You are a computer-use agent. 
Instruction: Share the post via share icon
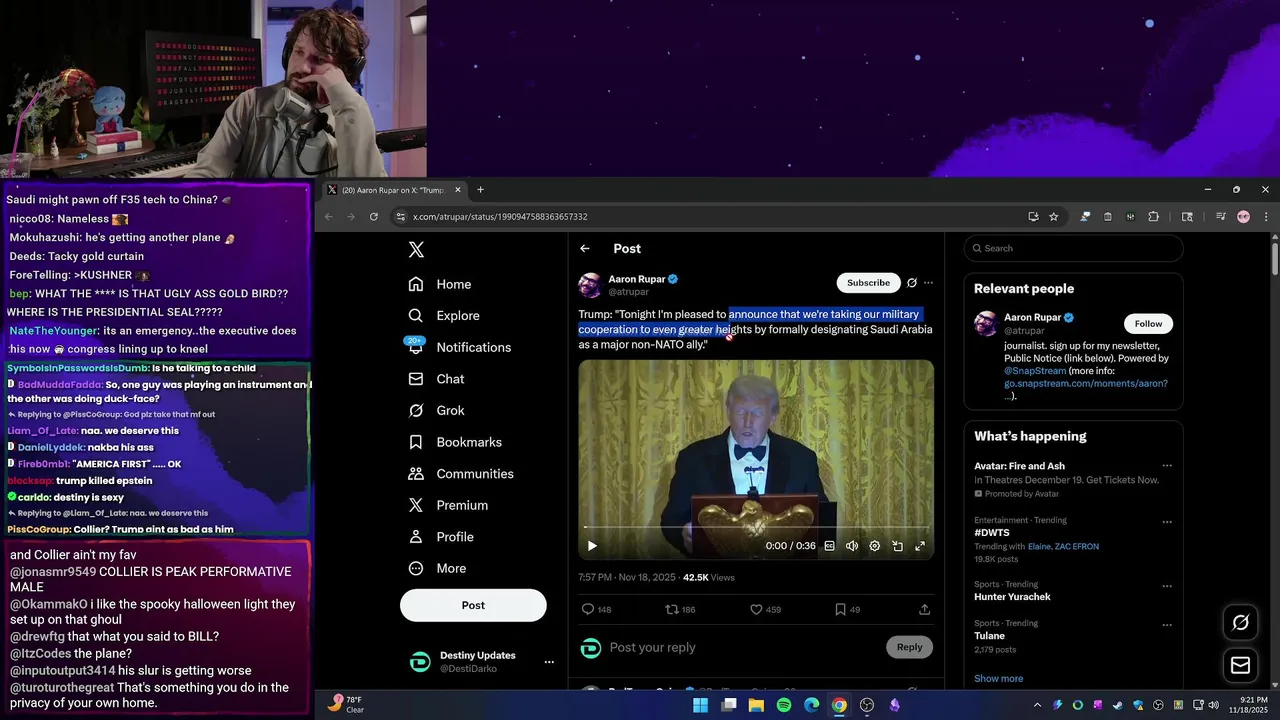924,609
